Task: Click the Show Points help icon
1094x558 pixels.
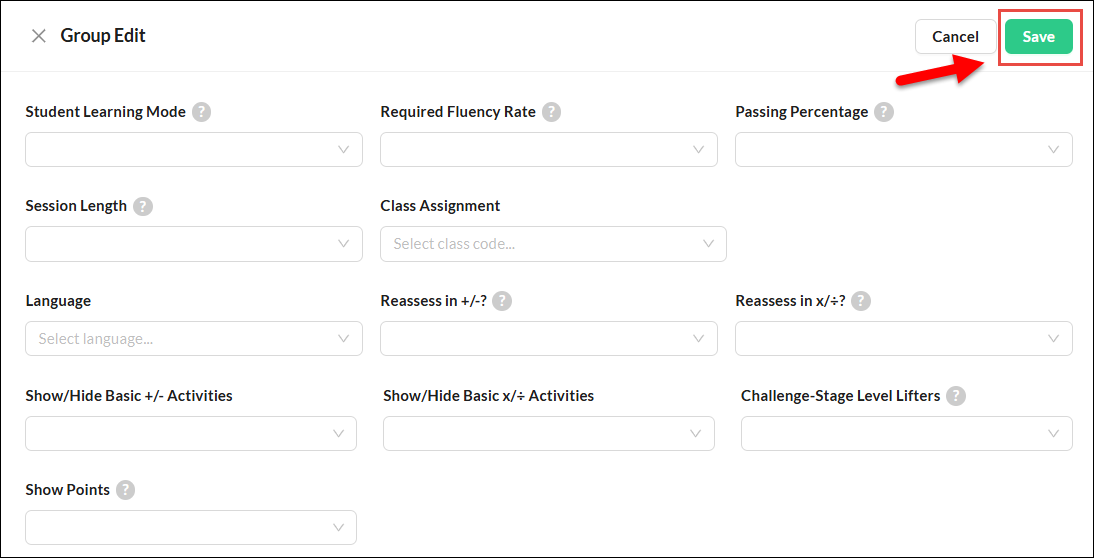Action: pyautogui.click(x=125, y=490)
